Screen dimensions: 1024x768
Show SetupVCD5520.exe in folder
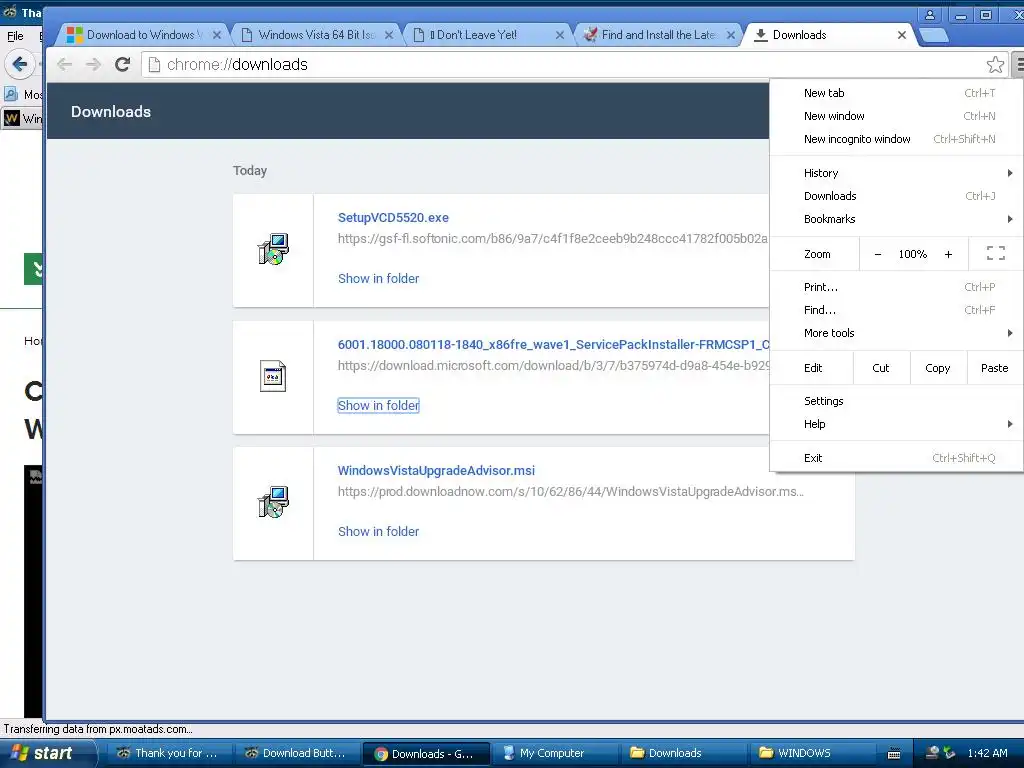point(379,279)
